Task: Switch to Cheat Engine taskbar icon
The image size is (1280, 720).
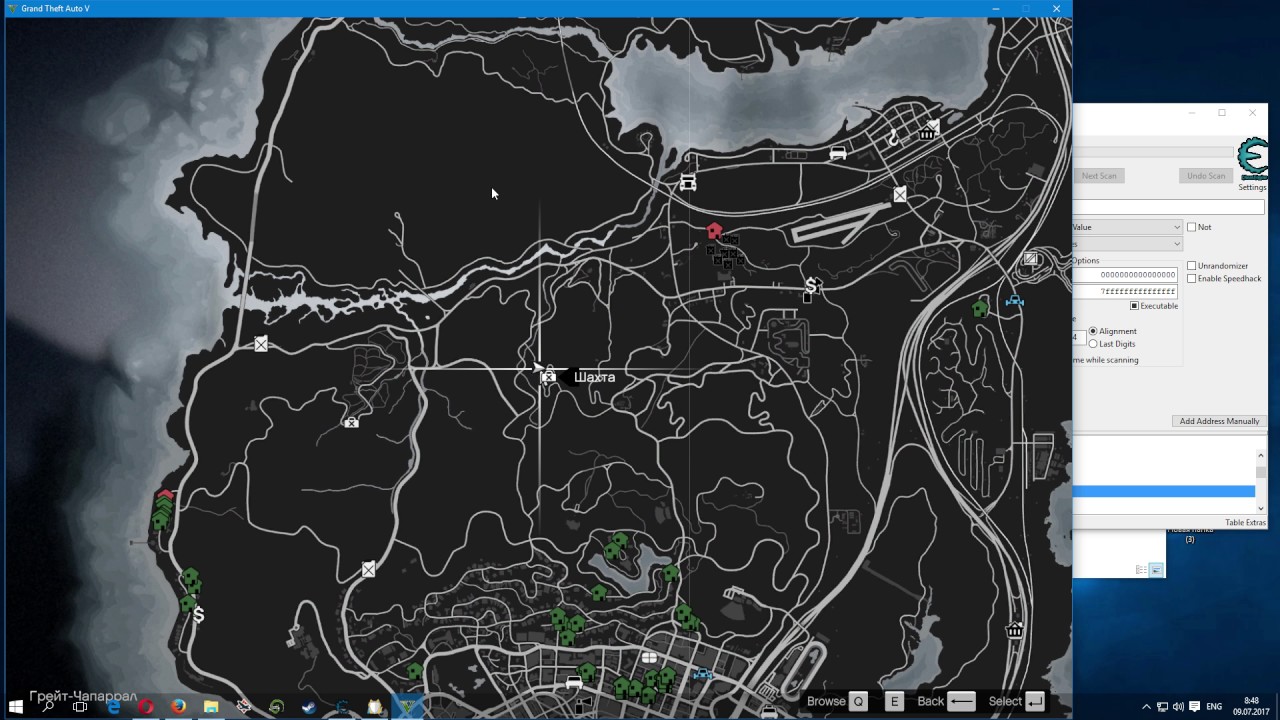Action: point(342,707)
